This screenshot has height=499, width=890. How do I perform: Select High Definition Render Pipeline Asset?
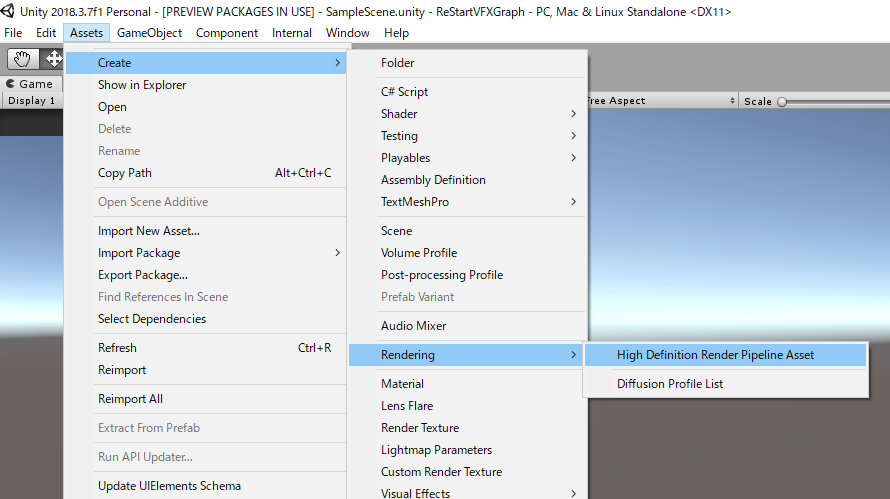(725, 355)
